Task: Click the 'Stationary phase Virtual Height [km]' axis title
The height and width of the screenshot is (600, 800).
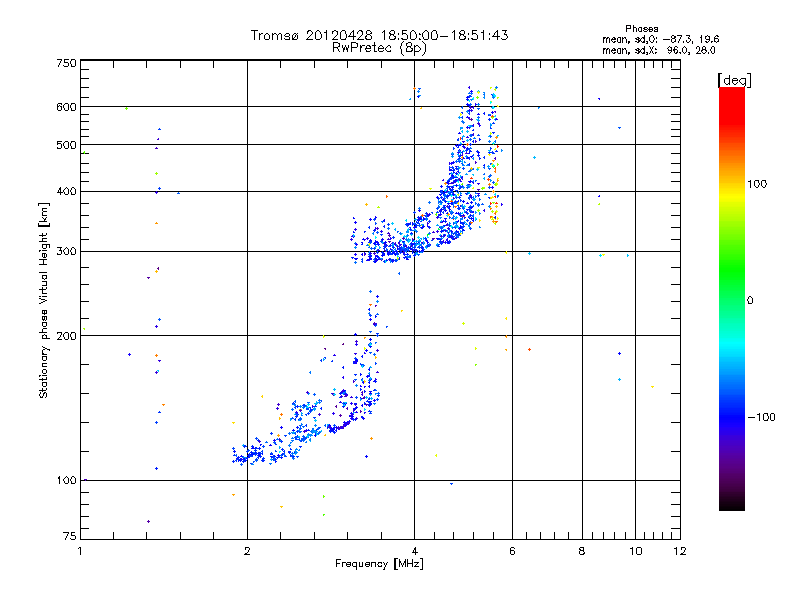Action: tap(43, 300)
